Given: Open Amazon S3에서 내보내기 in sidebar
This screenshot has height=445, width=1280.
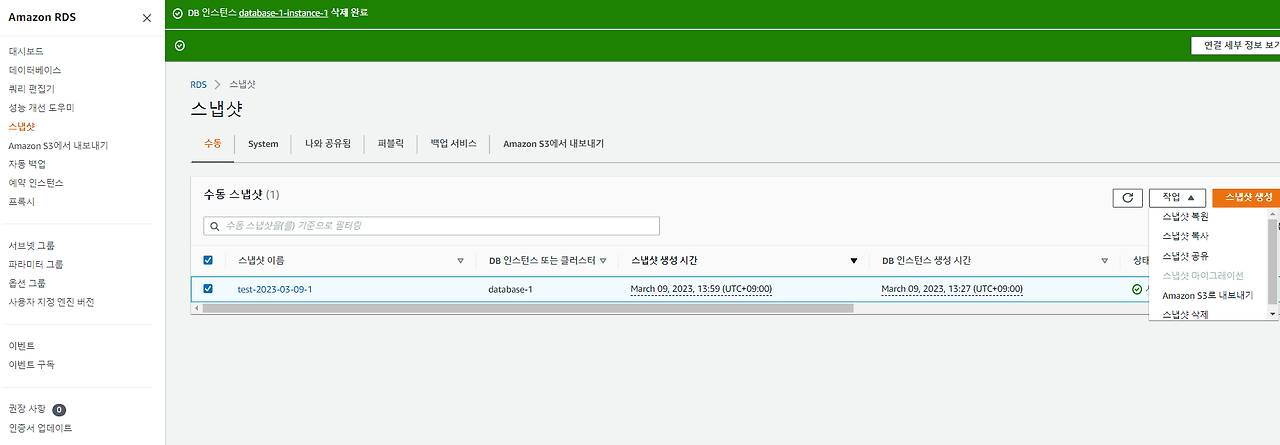Looking at the screenshot, I should (58, 146).
